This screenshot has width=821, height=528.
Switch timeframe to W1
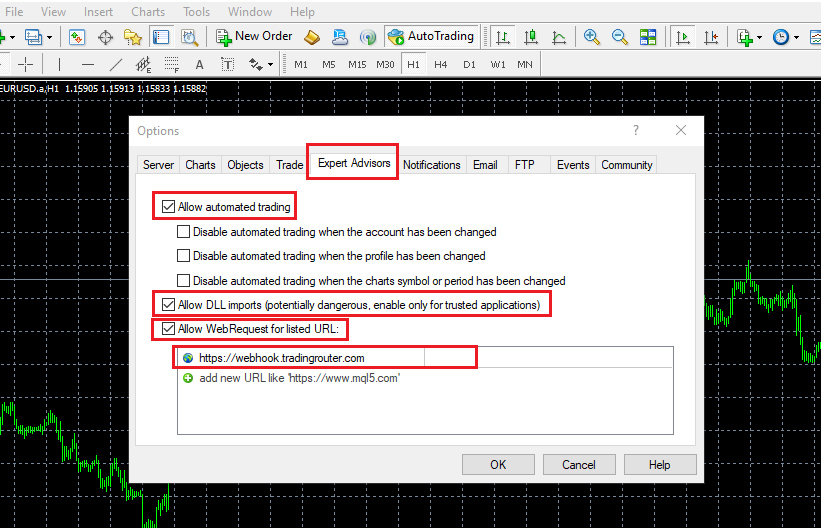click(498, 64)
